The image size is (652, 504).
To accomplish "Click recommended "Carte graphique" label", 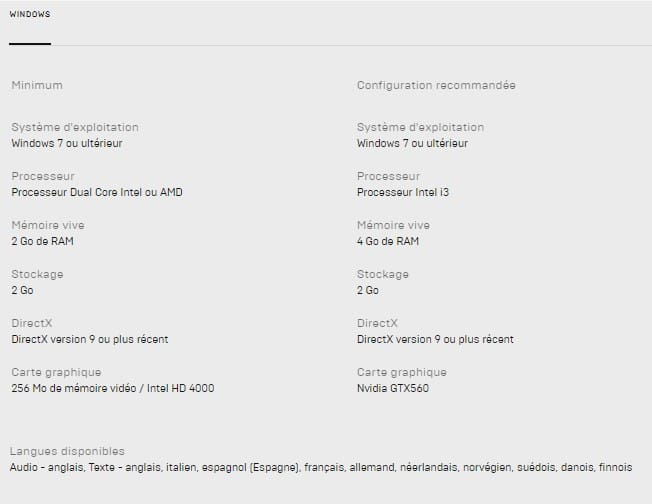I will click(x=402, y=373).
